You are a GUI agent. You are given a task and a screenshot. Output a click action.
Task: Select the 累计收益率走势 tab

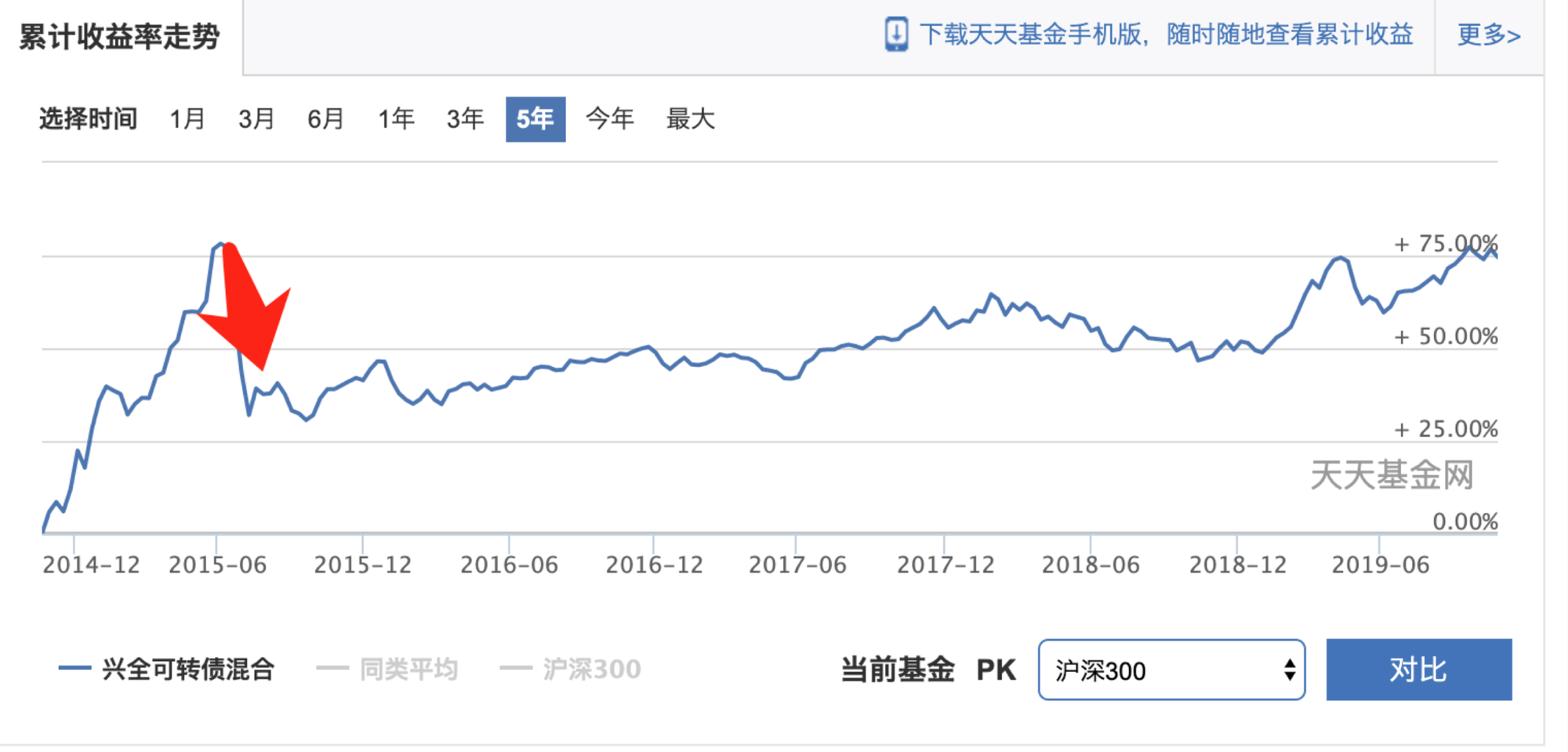click(x=120, y=37)
